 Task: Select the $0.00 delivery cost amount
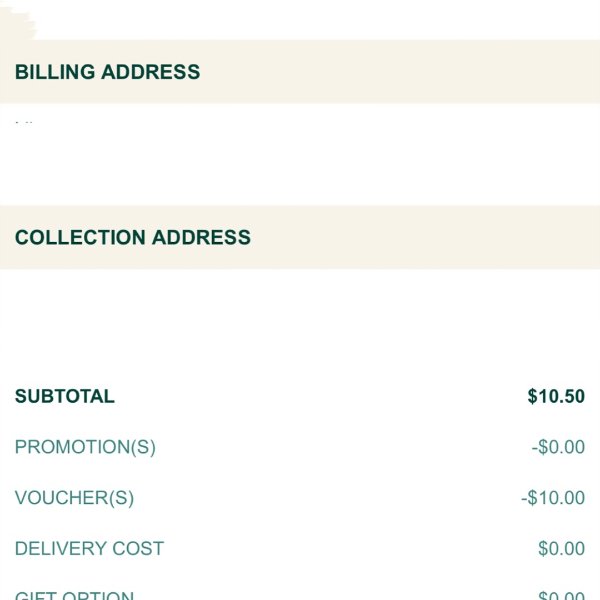[x=561, y=548]
